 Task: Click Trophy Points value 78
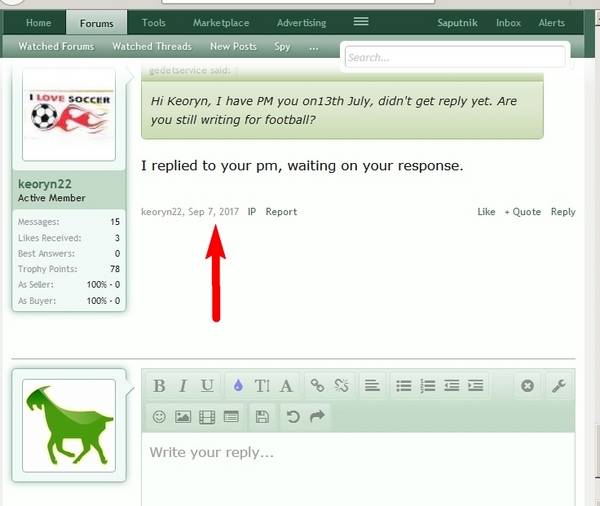pos(115,269)
